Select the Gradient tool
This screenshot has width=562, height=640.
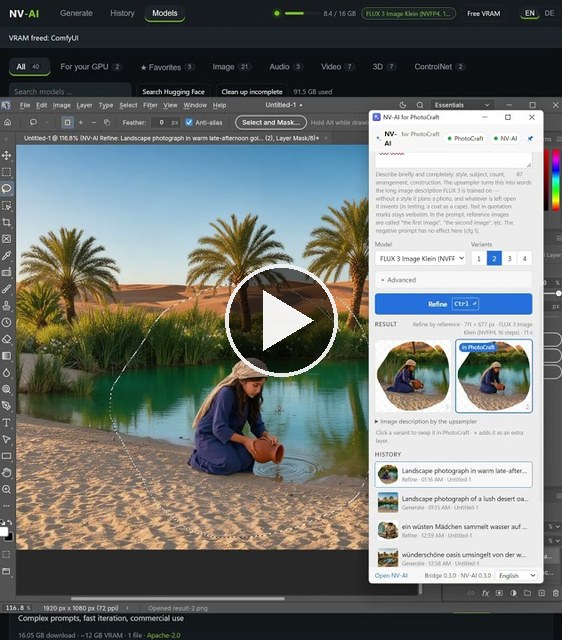[x=7, y=356]
